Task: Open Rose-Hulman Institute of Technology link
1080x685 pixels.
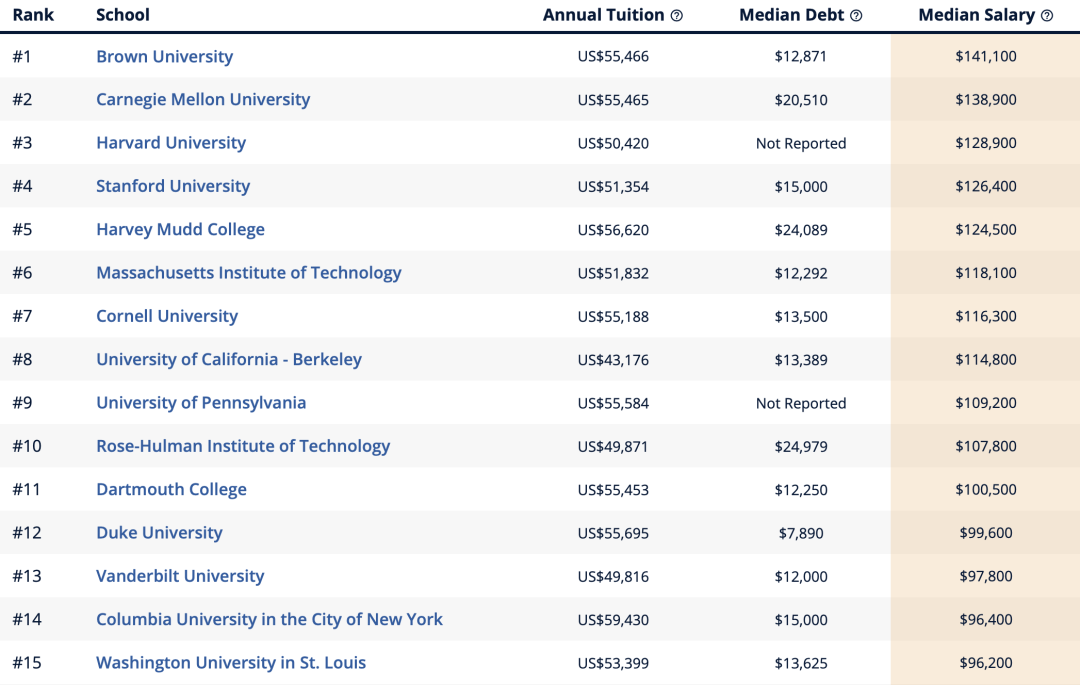Action: click(243, 447)
